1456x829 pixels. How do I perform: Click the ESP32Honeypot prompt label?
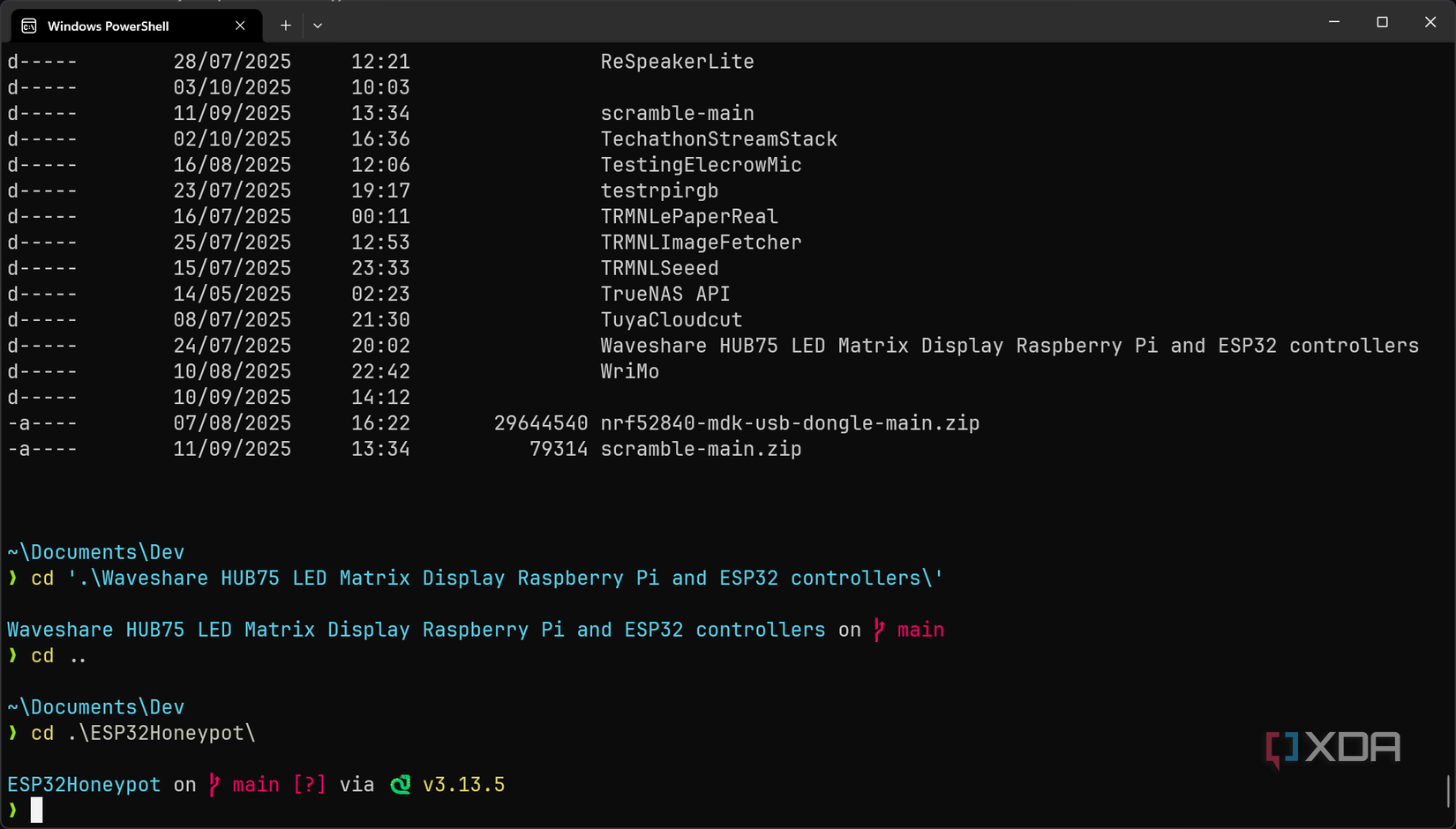tap(84, 784)
